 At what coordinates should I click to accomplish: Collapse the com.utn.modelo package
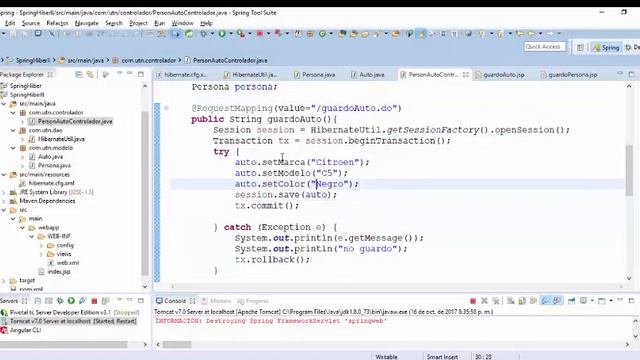click(x=13, y=148)
